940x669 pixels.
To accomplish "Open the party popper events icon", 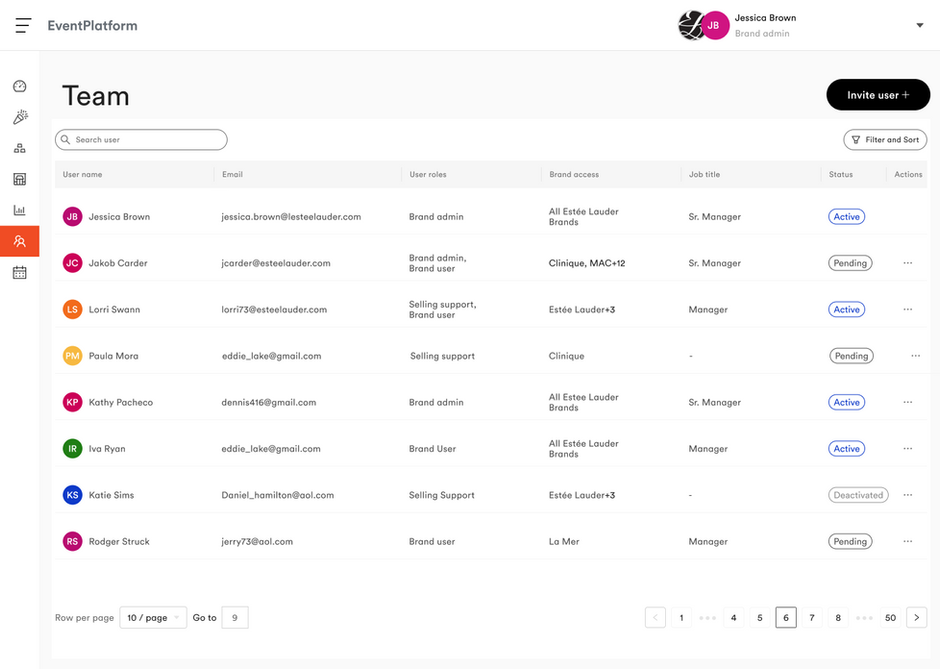I will (20, 117).
